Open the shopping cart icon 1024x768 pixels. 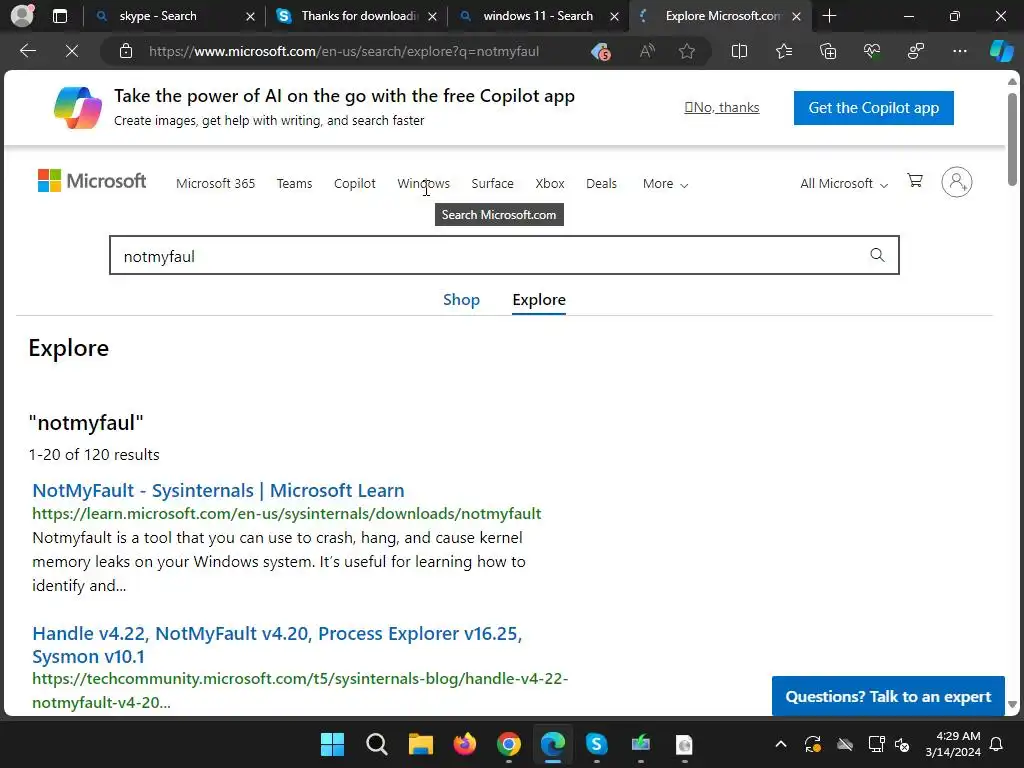point(915,181)
